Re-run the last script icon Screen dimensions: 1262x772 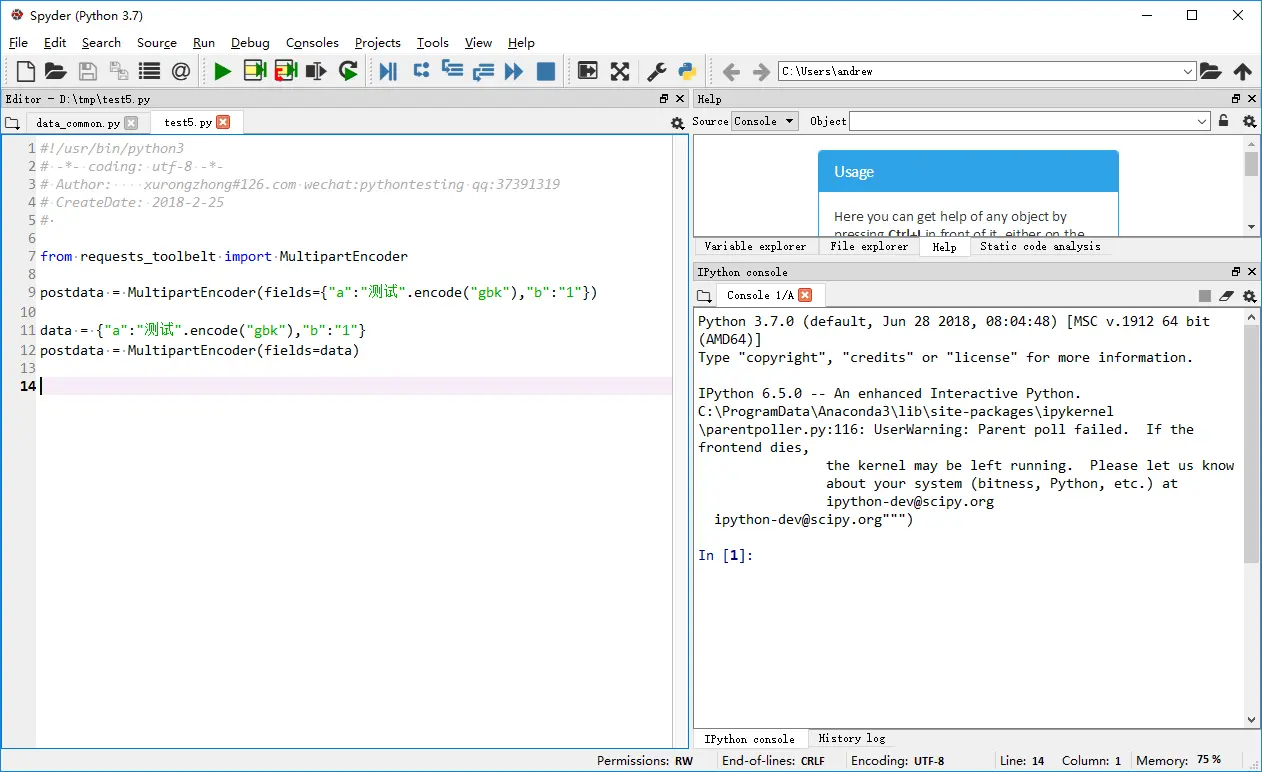(348, 71)
